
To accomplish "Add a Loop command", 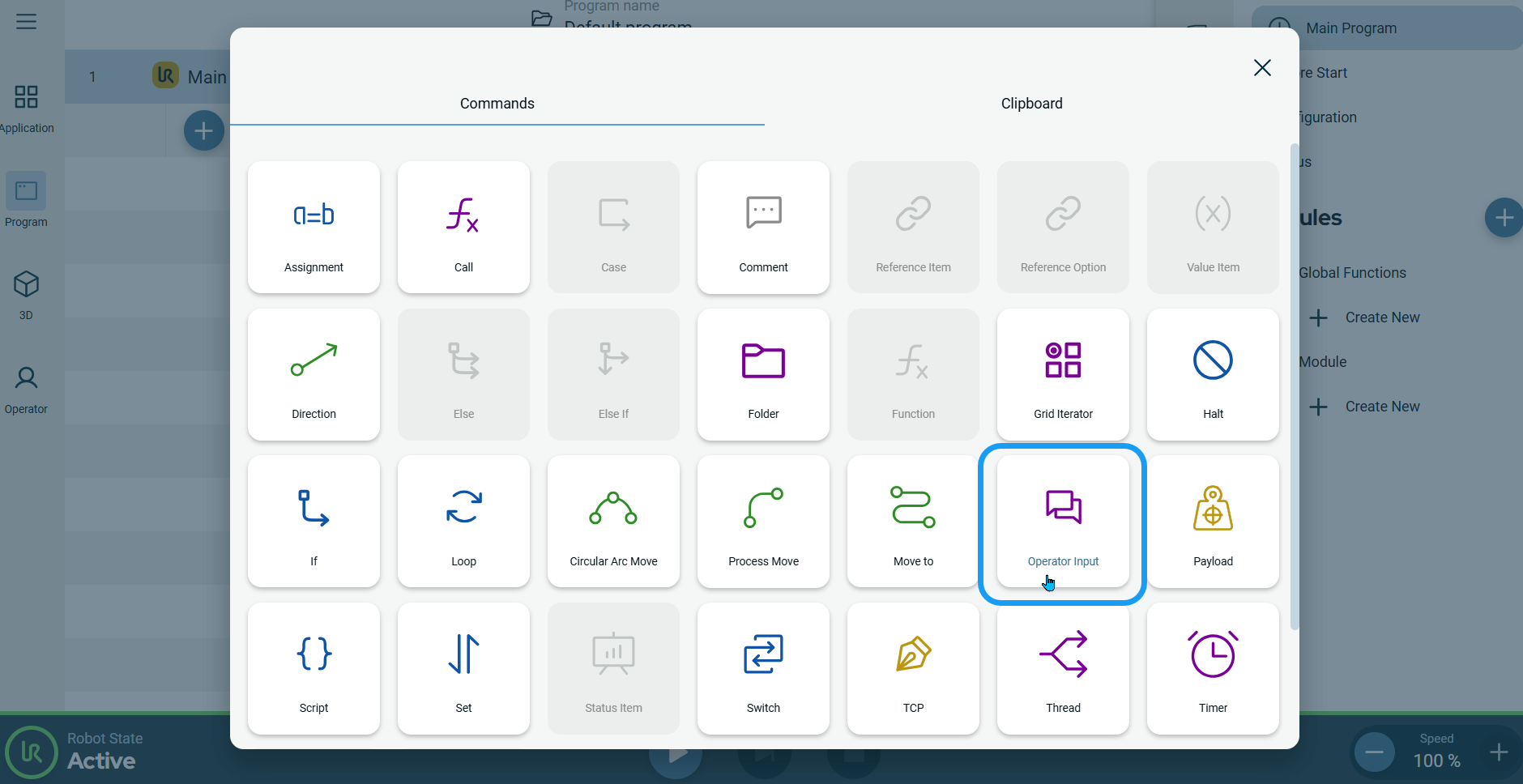I will point(463,522).
